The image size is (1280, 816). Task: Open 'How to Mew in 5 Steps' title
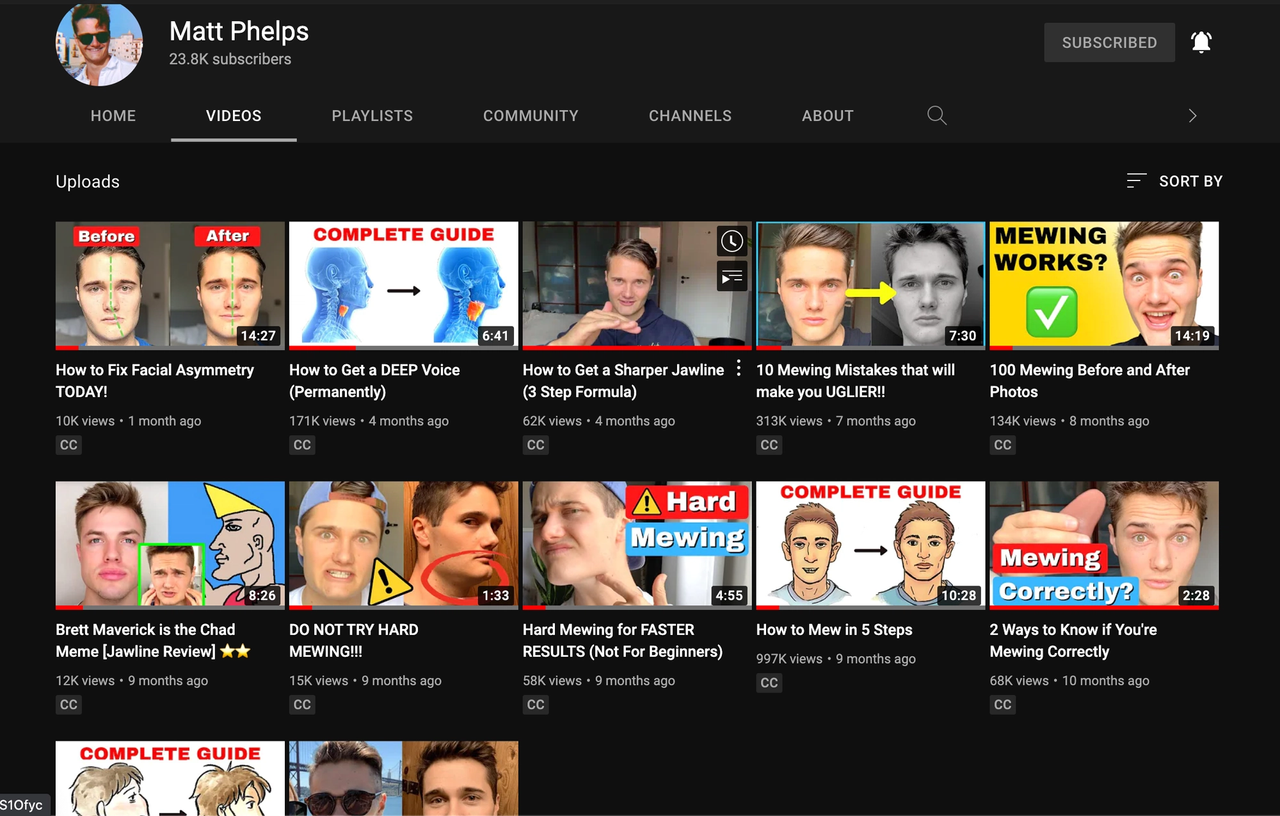coord(834,629)
